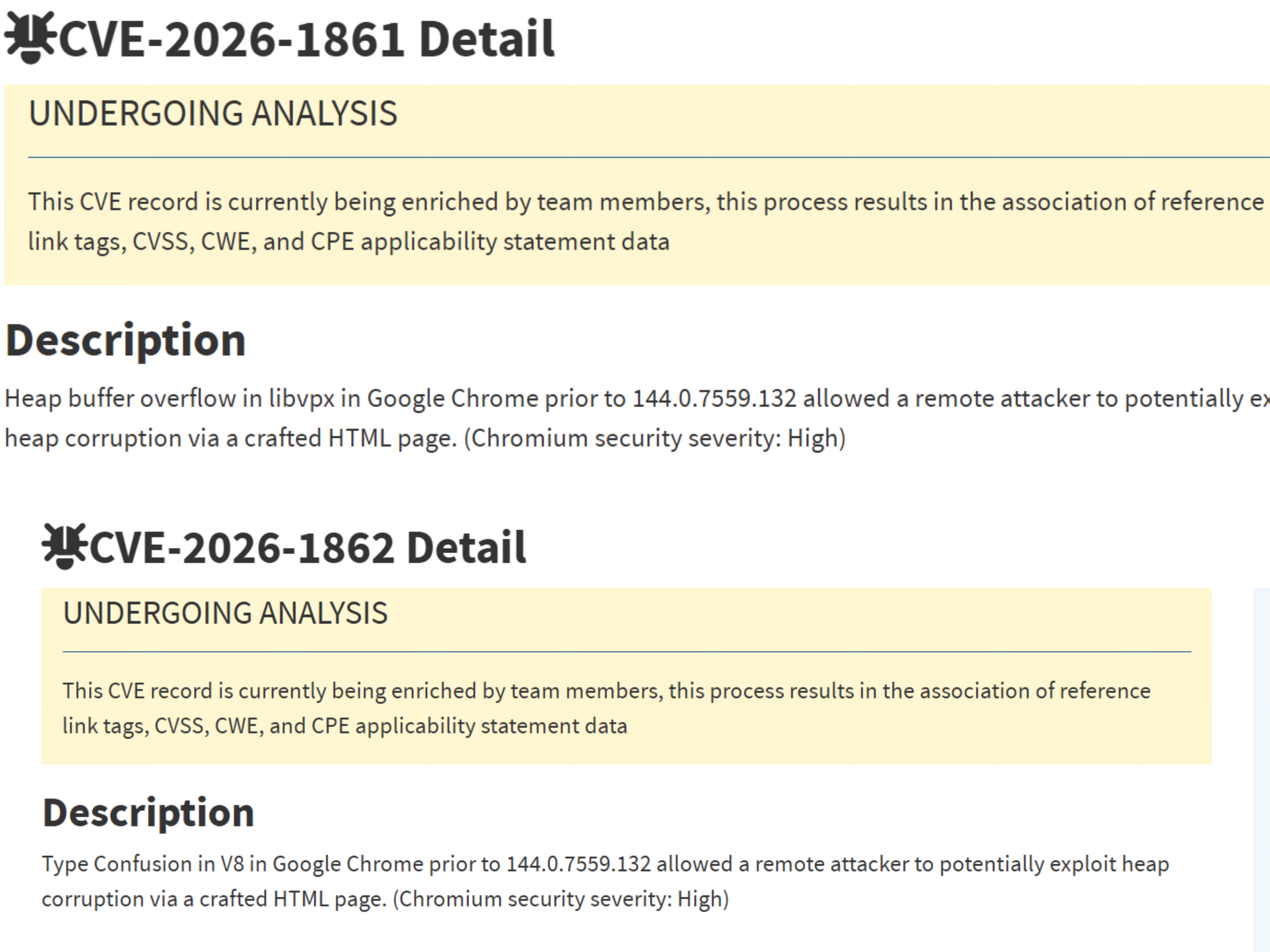Click the CVE-2026-1861 Detail heading
The image size is (1270, 952).
[307, 39]
